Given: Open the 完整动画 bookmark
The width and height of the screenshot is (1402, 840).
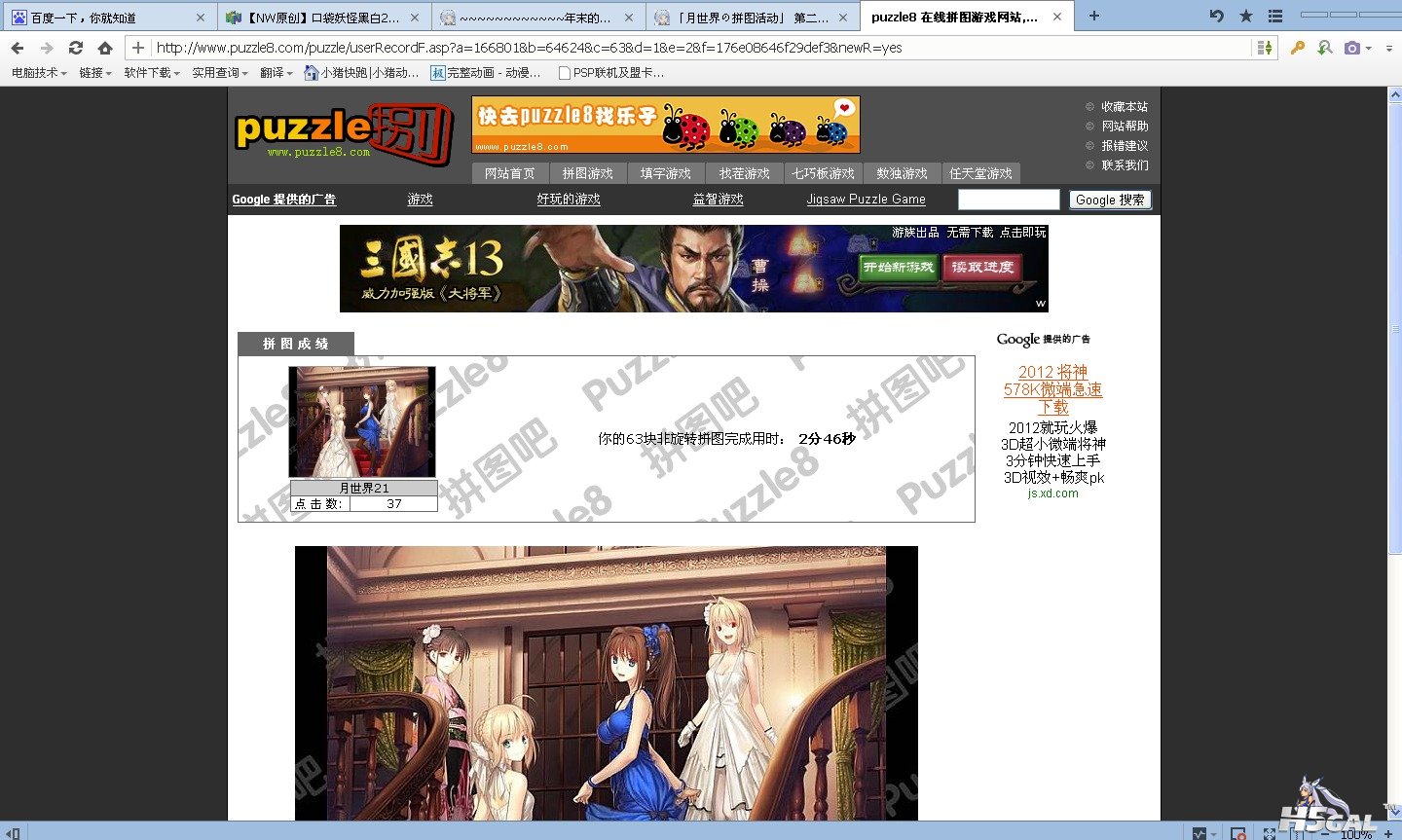Looking at the screenshot, I should [x=486, y=73].
